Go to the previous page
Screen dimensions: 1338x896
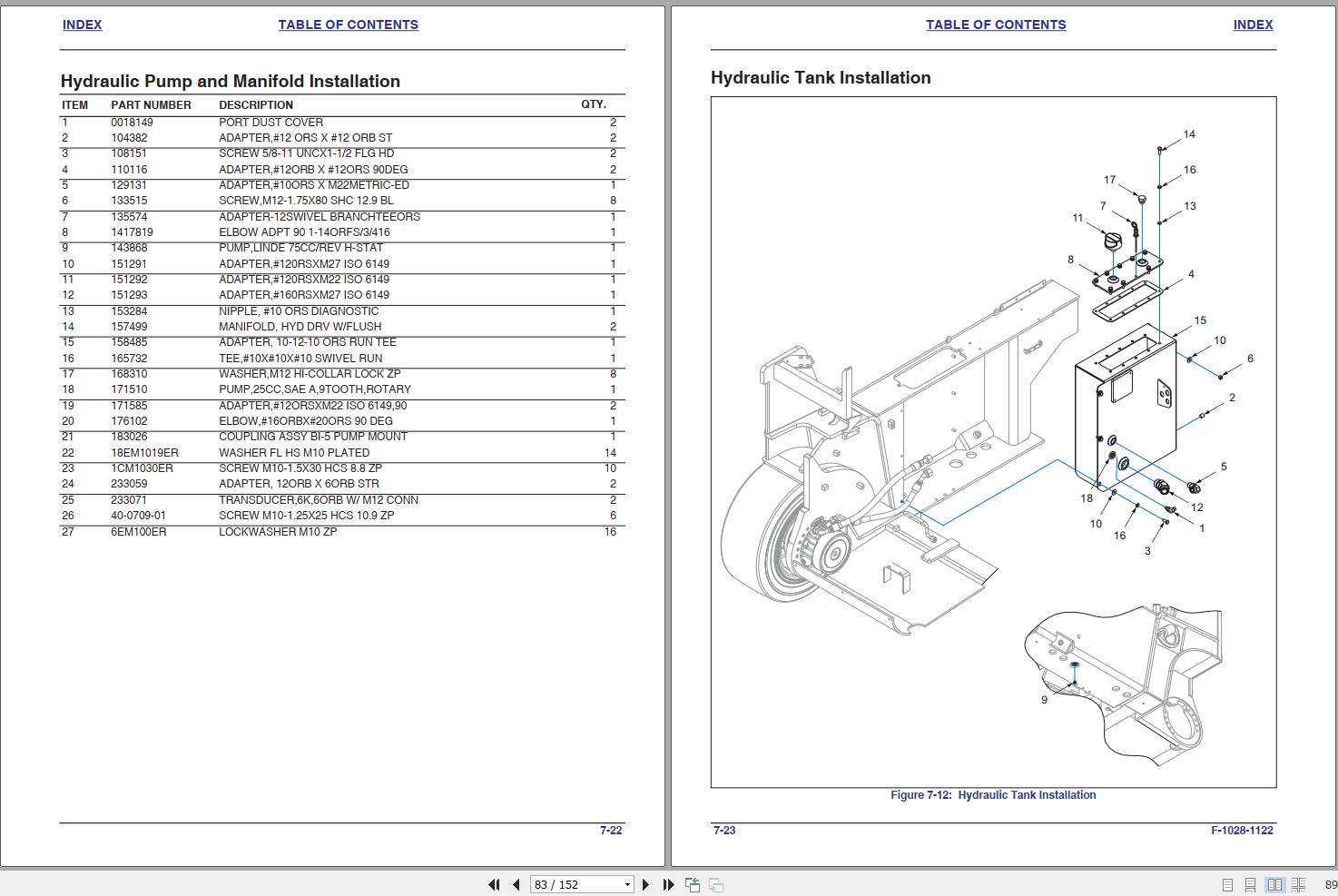click(516, 884)
